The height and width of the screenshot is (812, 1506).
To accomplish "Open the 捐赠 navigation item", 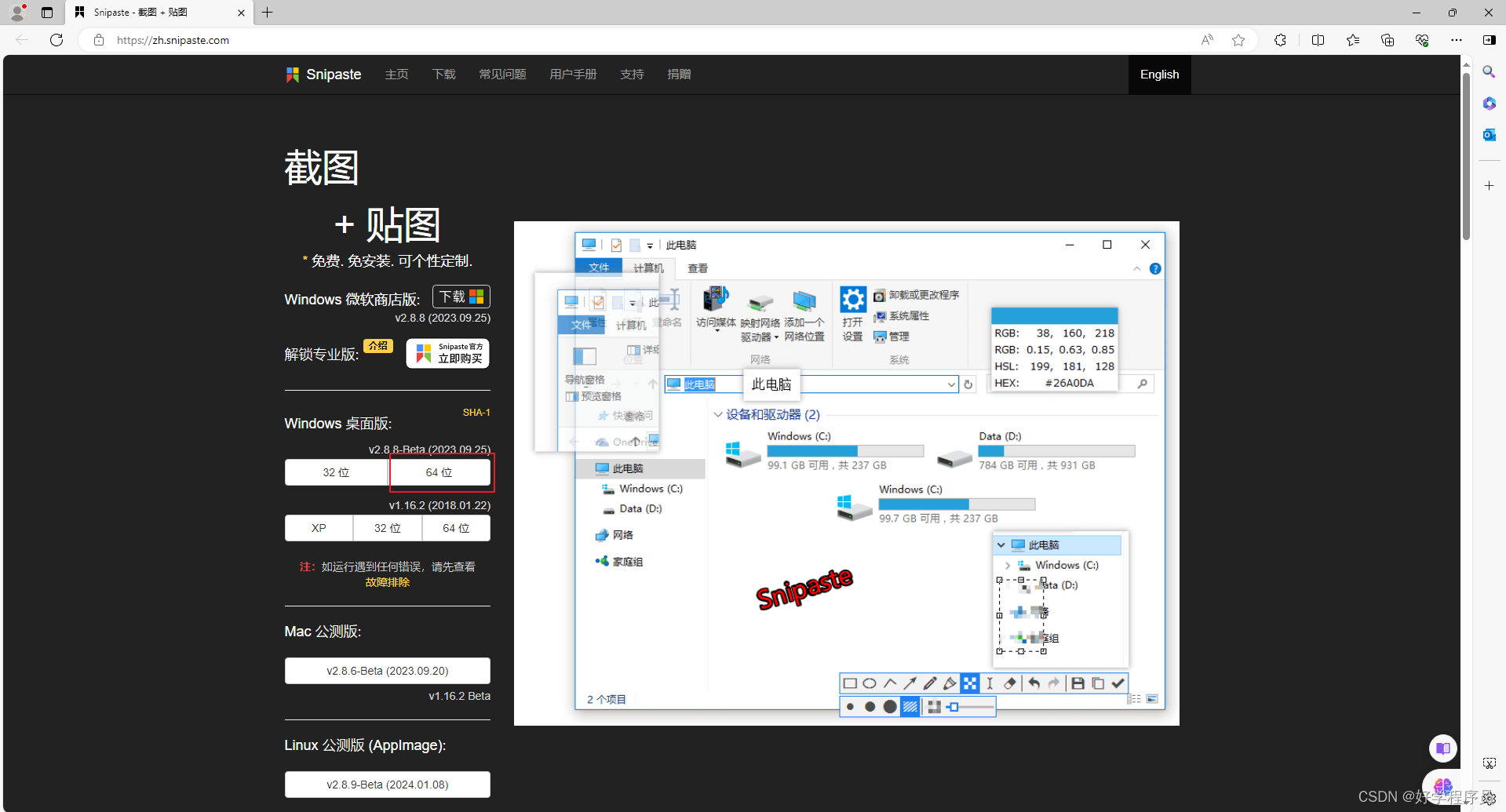I will click(x=679, y=75).
